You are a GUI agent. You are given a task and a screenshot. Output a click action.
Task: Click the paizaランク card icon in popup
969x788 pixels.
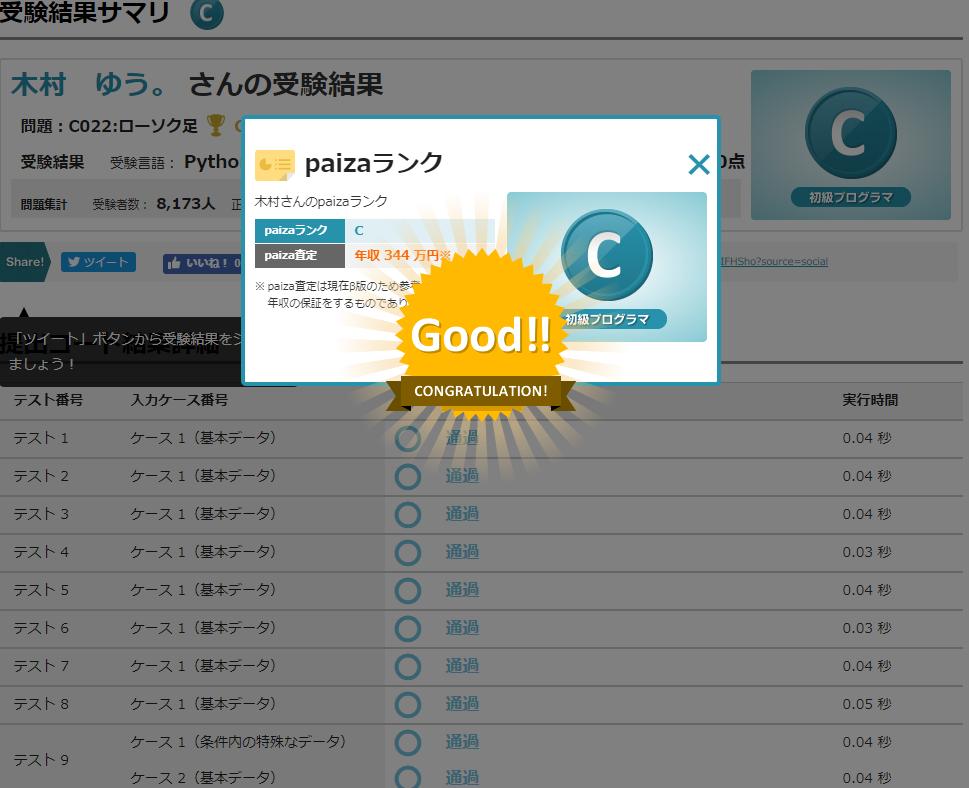[274, 164]
